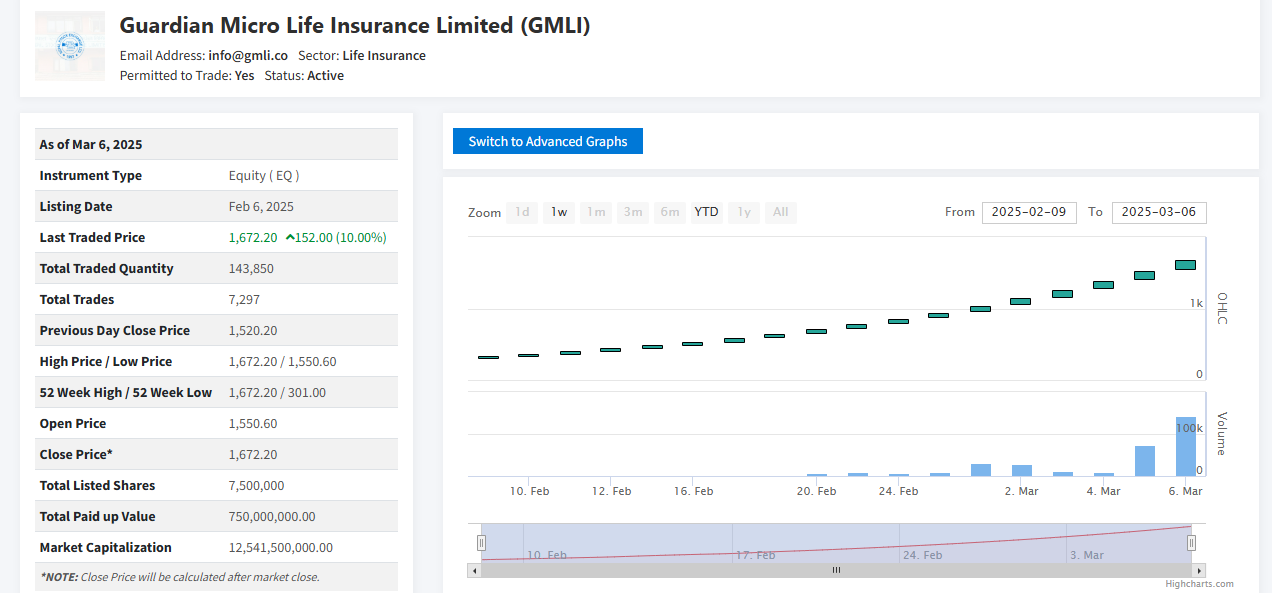Image resolution: width=1272 pixels, height=593 pixels.
Task: Click the 4. Mar date axis label
Action: coord(1103,491)
